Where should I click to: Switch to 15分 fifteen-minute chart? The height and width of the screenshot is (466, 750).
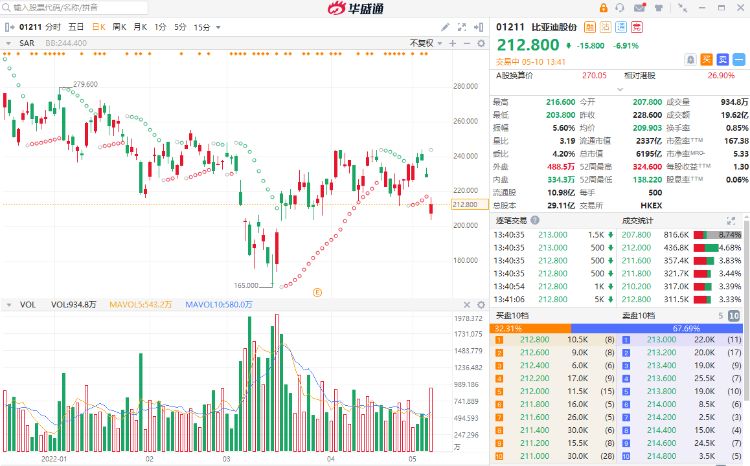[x=202, y=27]
